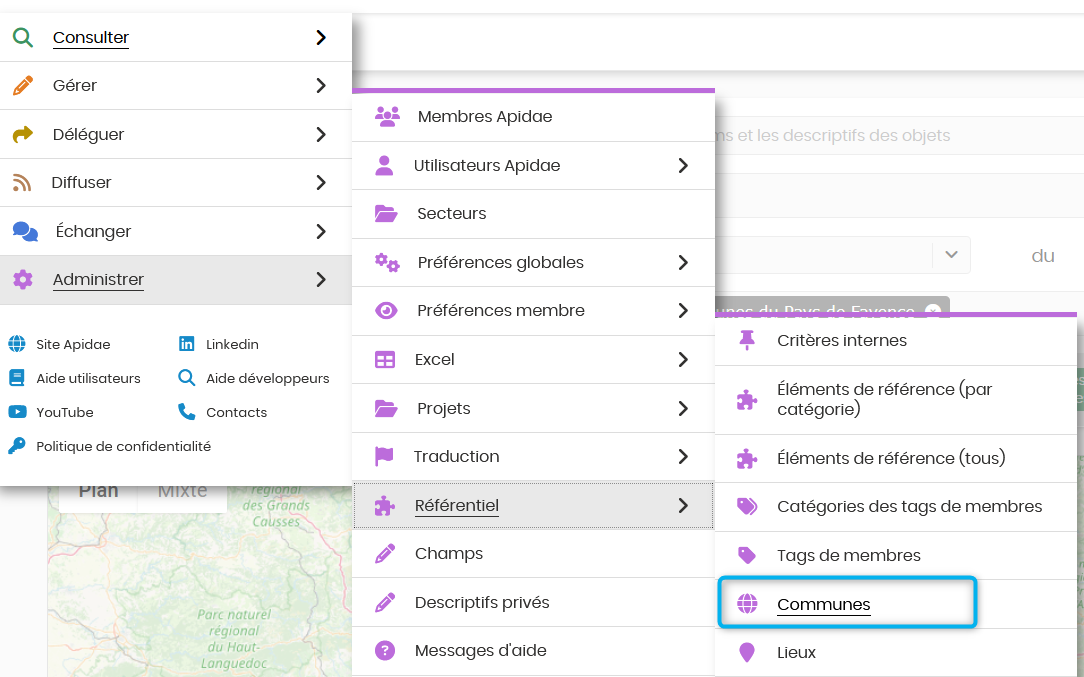Click the Messages d'aide question mark icon

pos(385,651)
